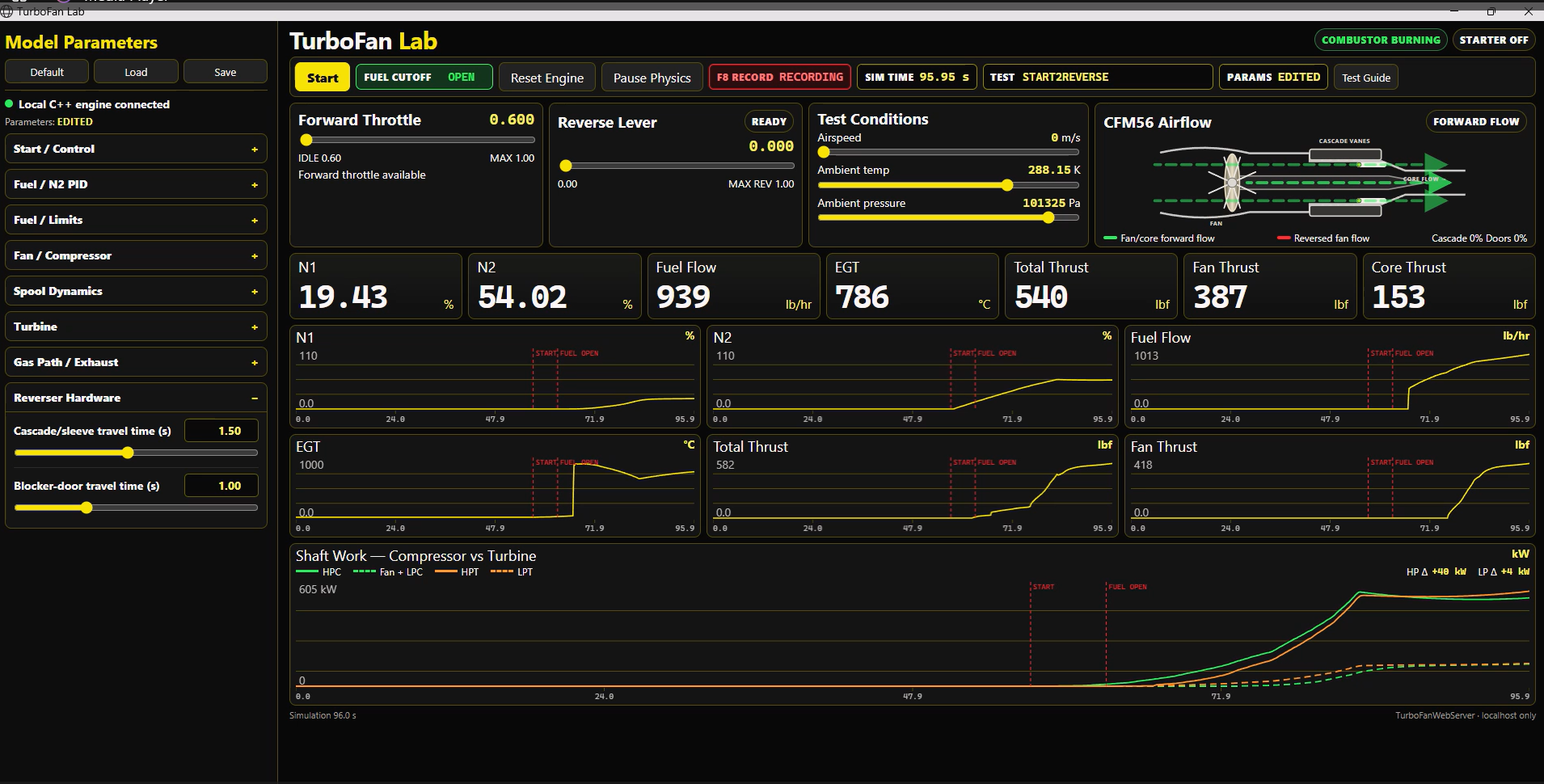Click the SIM TIME 95.95 s readout
This screenshot has width=1544, height=784.
click(917, 77)
